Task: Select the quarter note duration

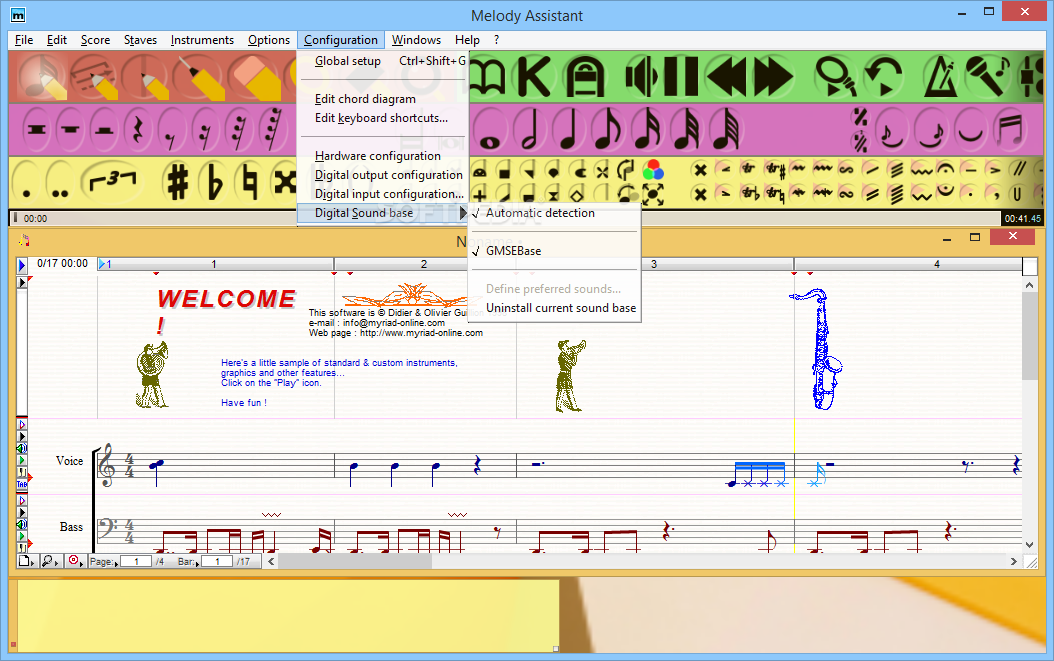Action: tap(568, 129)
